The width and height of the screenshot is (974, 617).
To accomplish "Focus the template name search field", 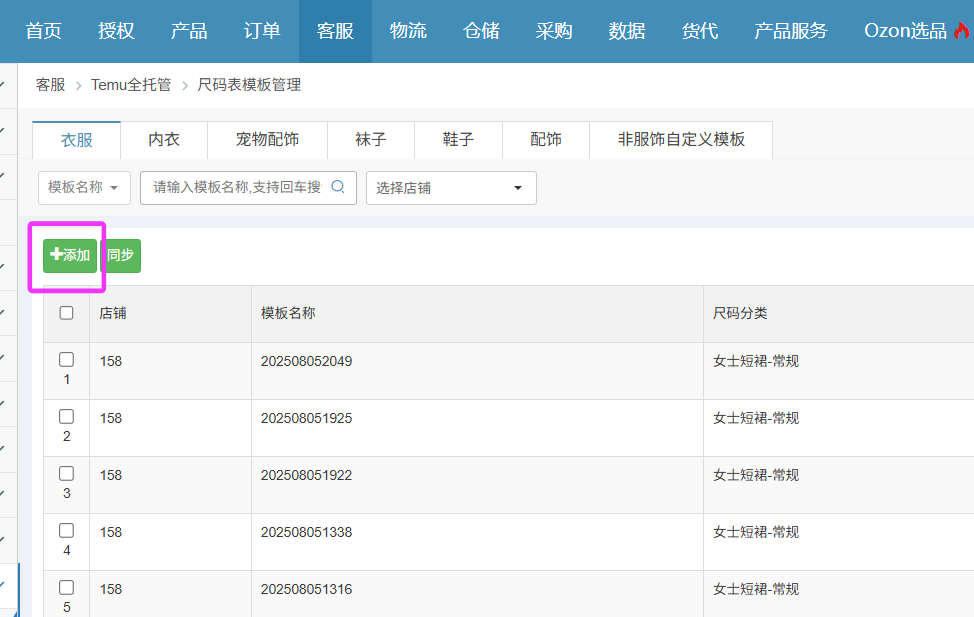I will click(236, 187).
